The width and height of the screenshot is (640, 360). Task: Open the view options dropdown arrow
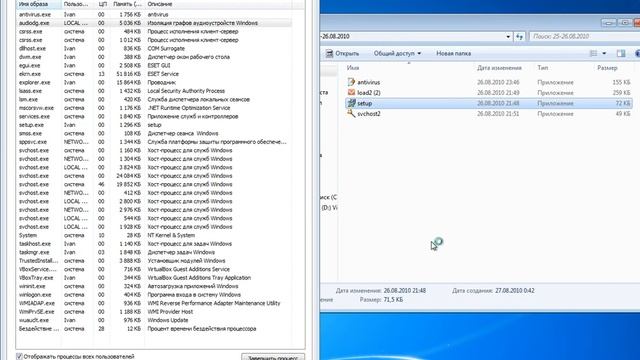[x=604, y=53]
